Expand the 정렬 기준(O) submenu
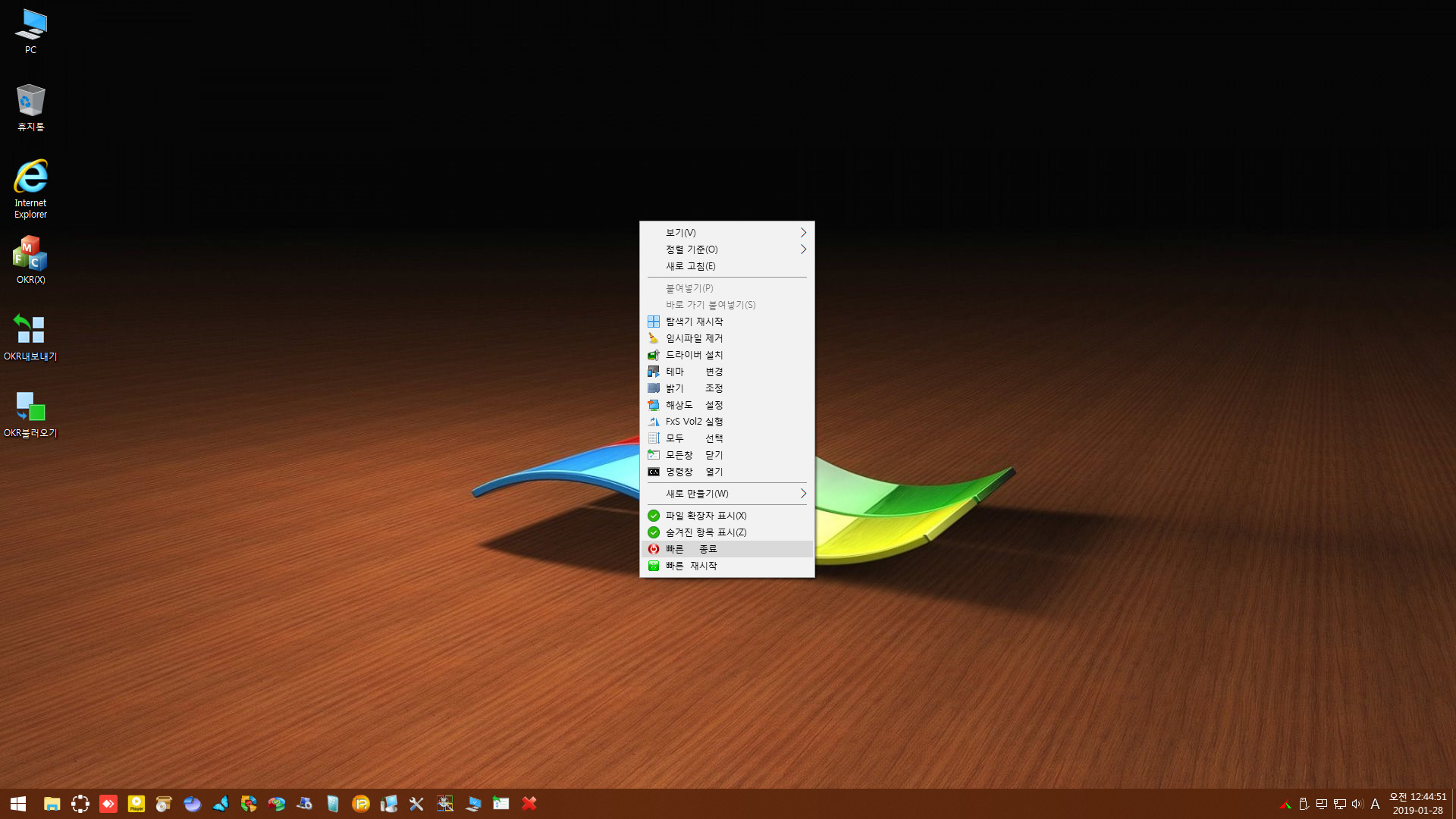This screenshot has width=1456, height=819. pos(726,249)
